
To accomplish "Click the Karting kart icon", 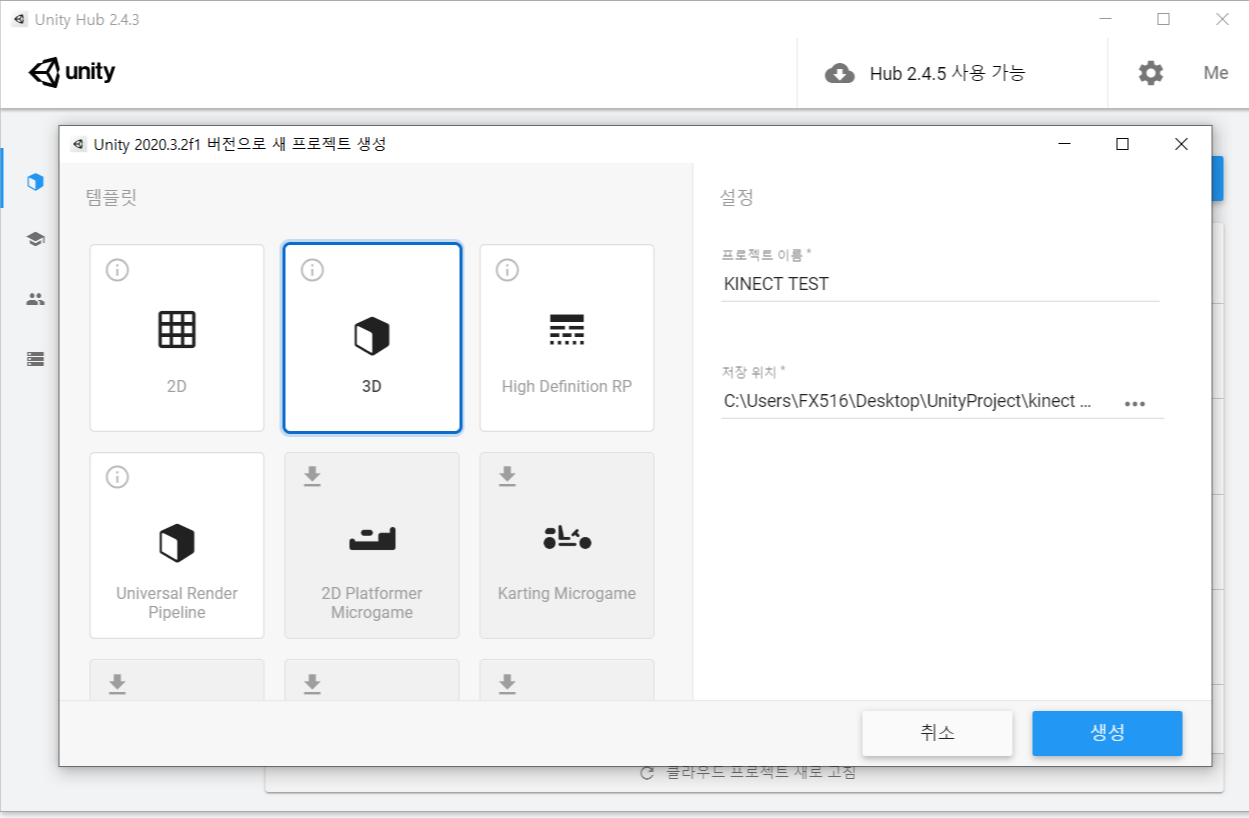I will (567, 537).
